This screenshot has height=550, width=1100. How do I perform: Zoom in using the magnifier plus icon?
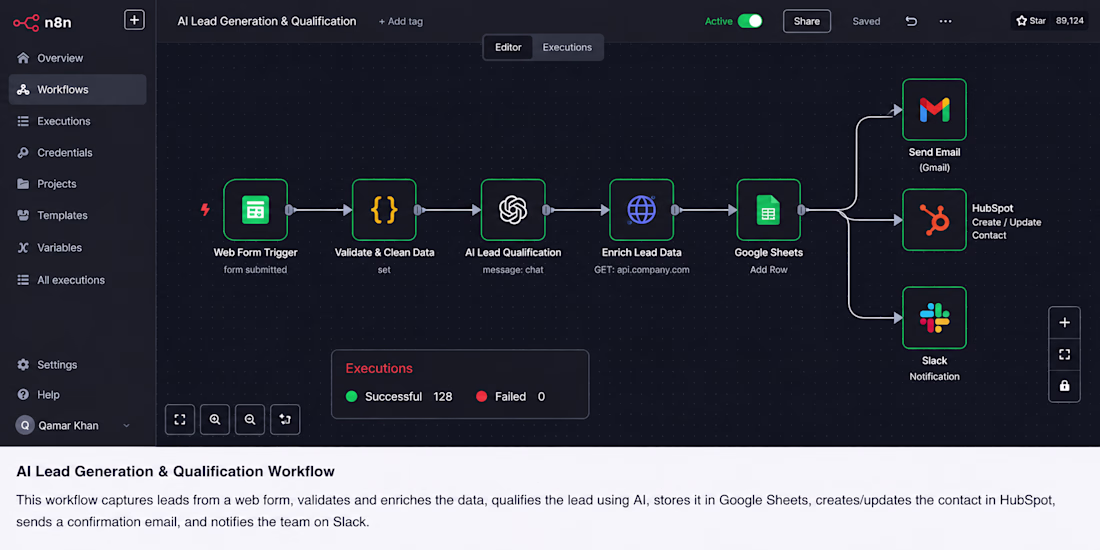pos(215,420)
